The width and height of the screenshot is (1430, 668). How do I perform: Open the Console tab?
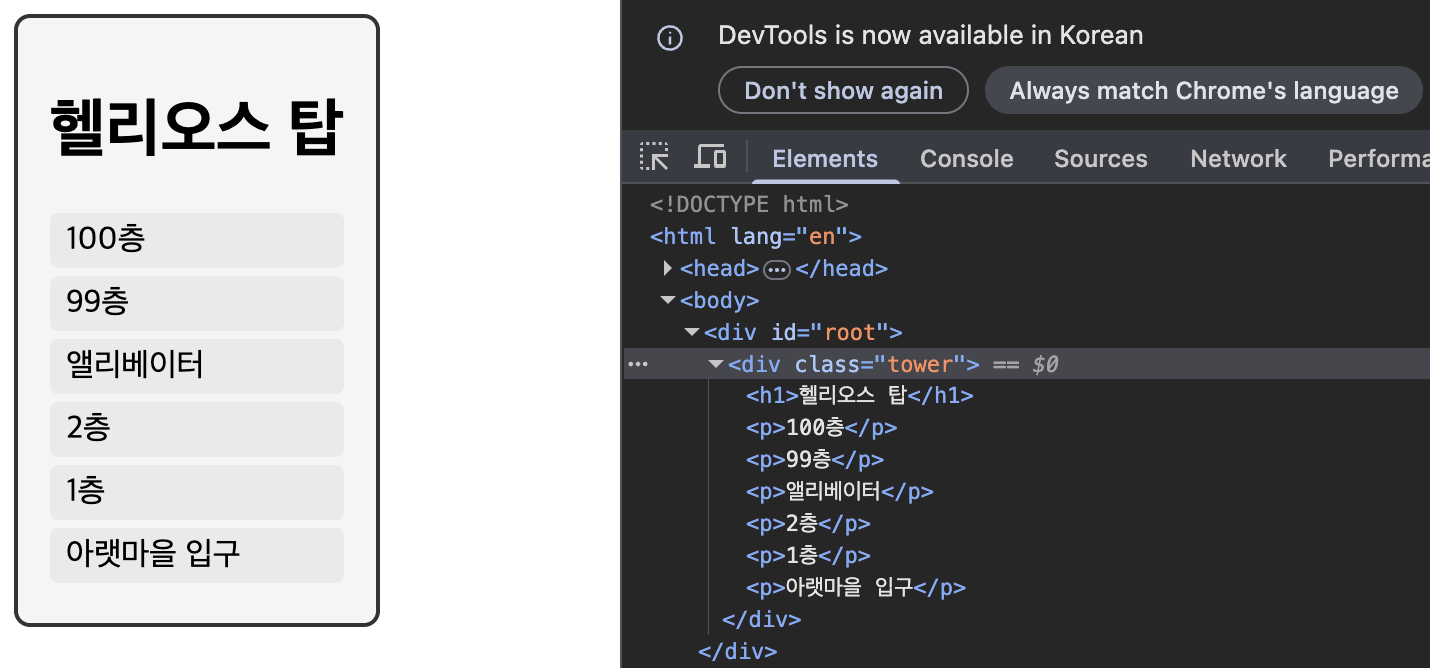point(967,159)
